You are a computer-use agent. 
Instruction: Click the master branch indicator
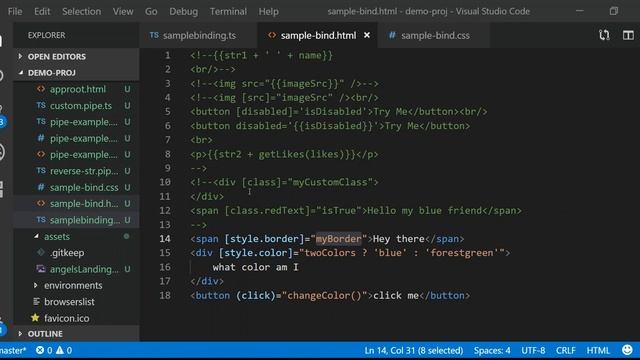point(13,350)
